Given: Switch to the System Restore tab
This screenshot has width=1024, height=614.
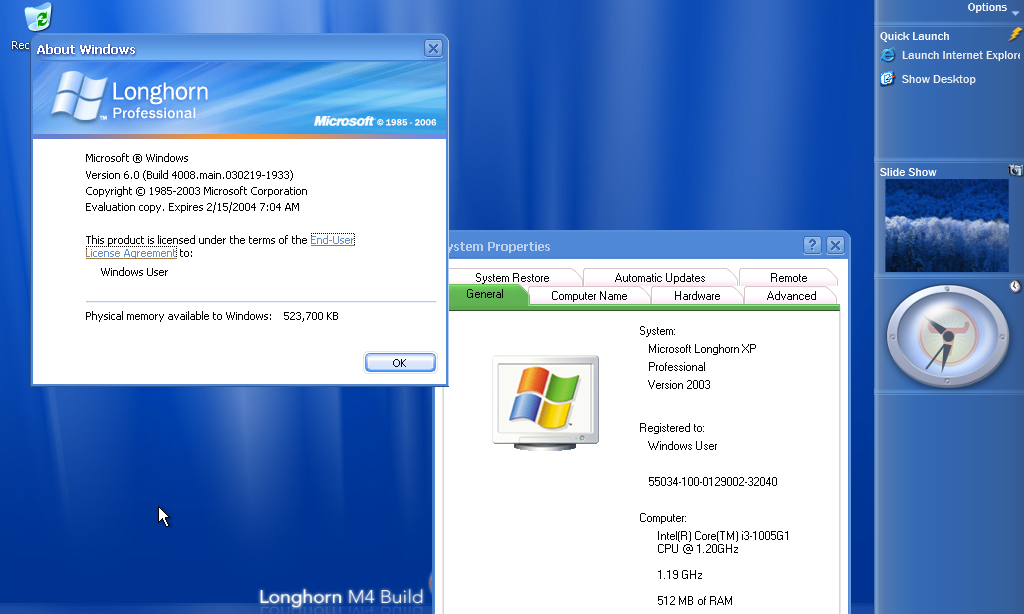Looking at the screenshot, I should click(512, 278).
